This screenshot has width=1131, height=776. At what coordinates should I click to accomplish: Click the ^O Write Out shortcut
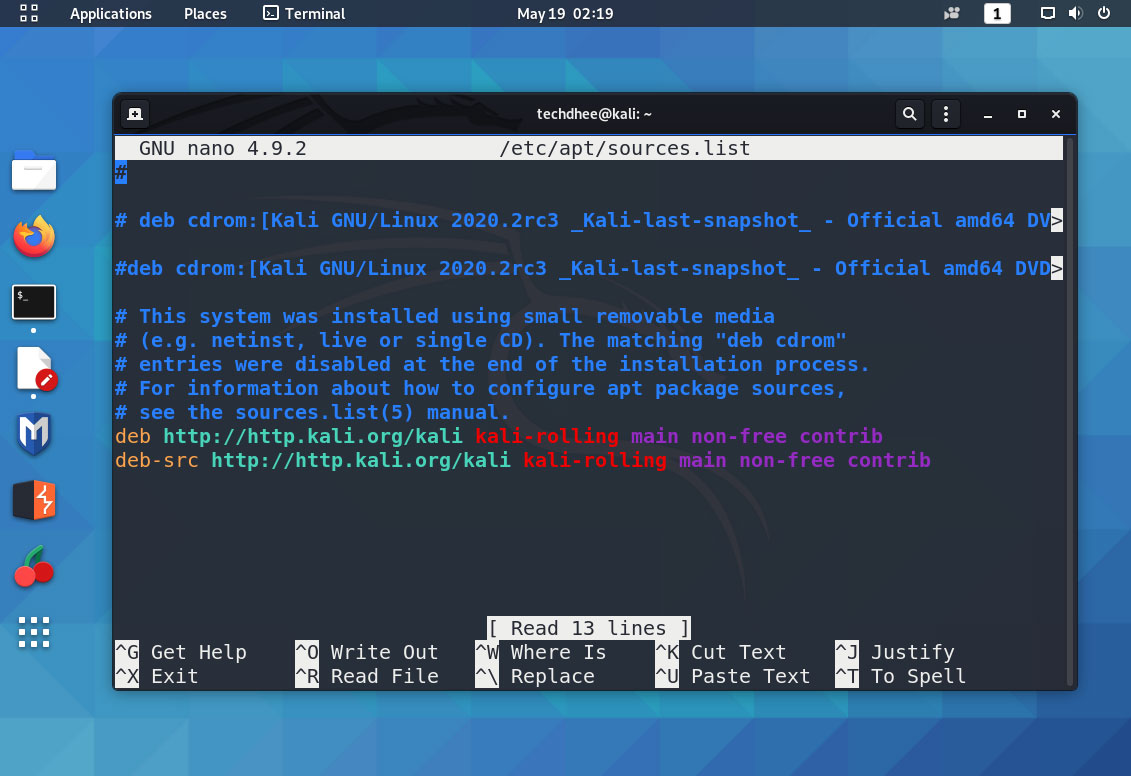(366, 652)
